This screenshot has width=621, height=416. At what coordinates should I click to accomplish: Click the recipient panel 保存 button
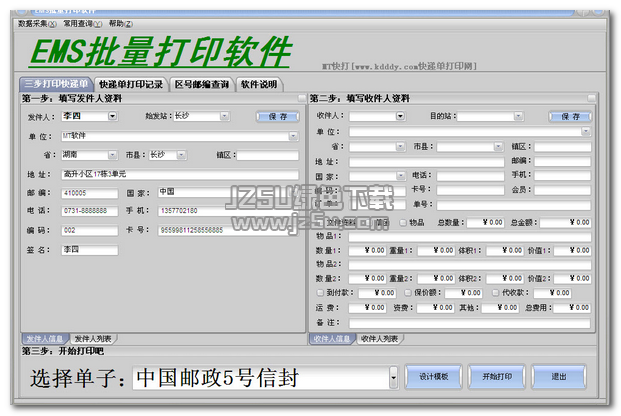570,116
